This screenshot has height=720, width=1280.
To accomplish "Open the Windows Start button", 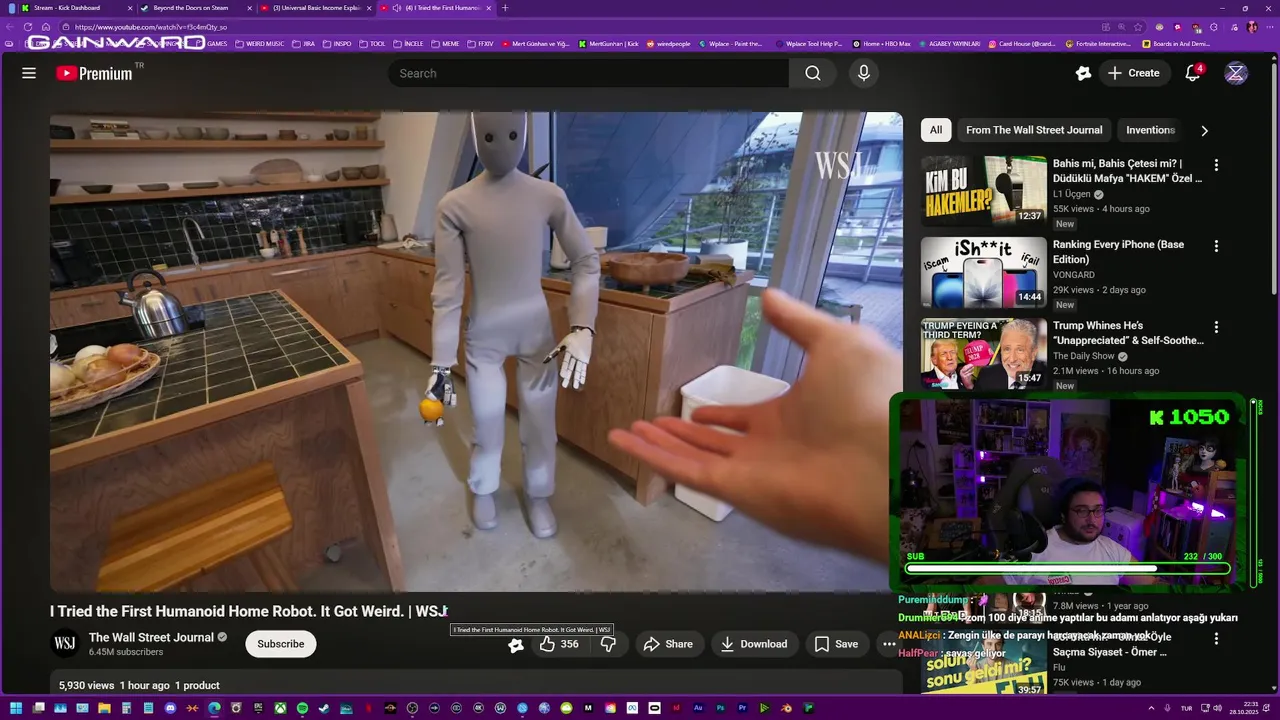I will (x=16, y=708).
